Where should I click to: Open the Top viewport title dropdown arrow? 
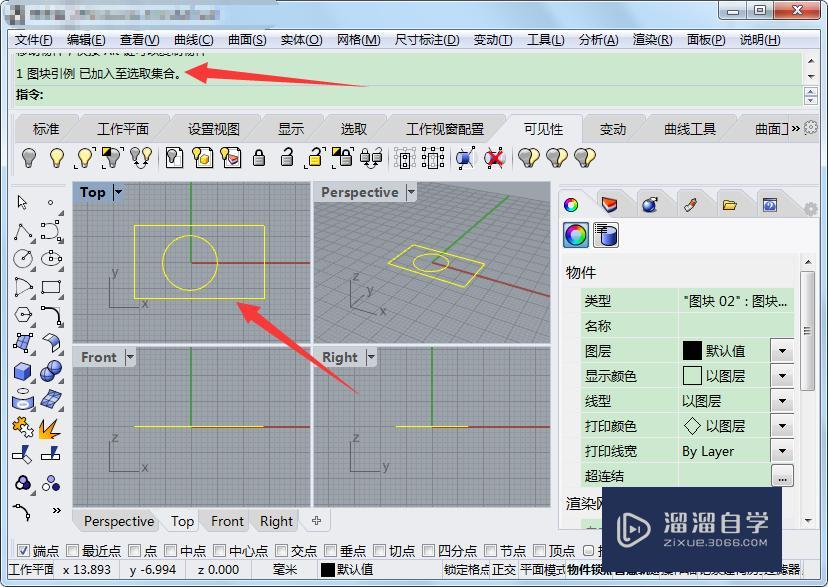pos(118,192)
